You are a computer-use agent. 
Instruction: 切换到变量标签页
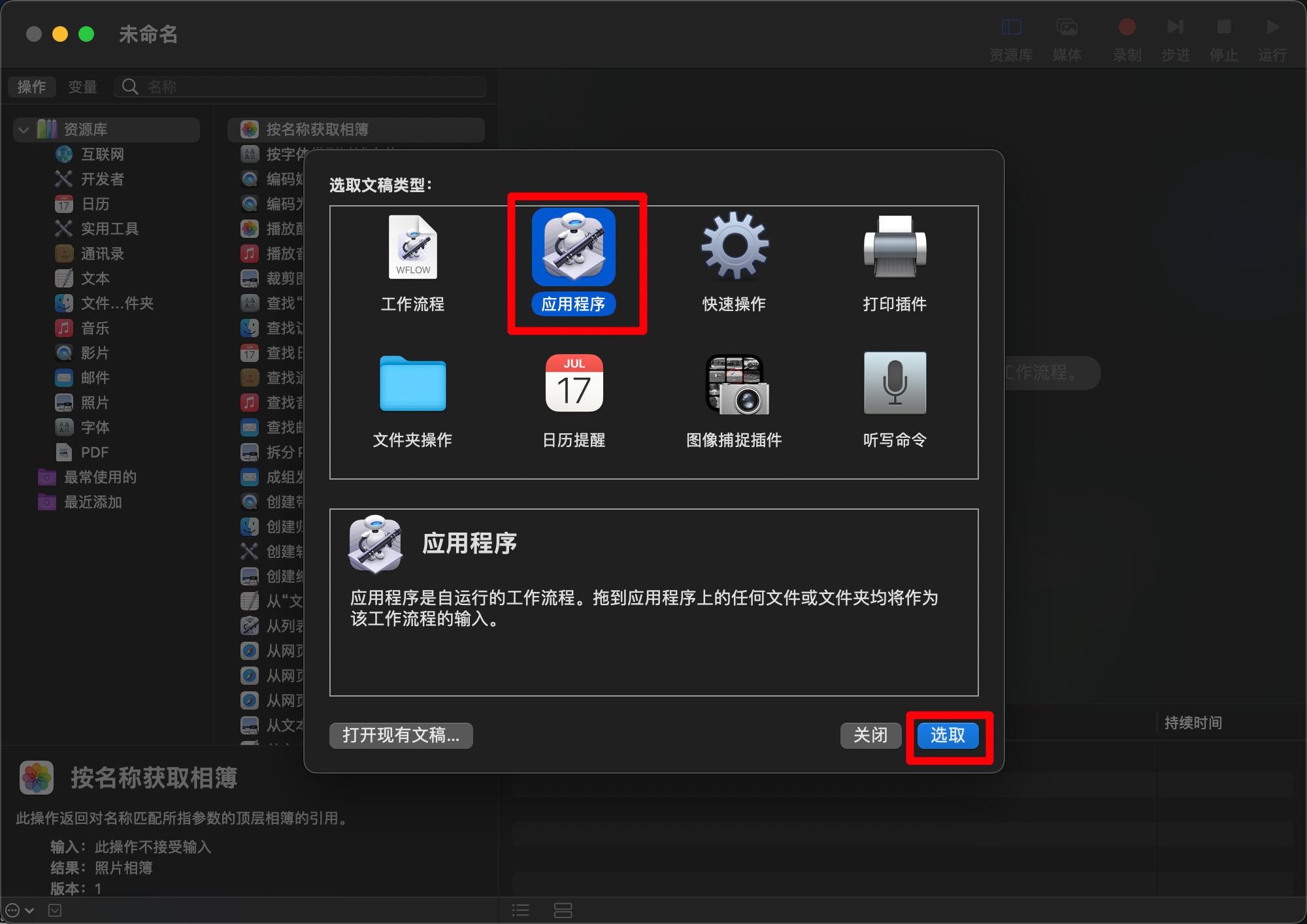(x=82, y=86)
